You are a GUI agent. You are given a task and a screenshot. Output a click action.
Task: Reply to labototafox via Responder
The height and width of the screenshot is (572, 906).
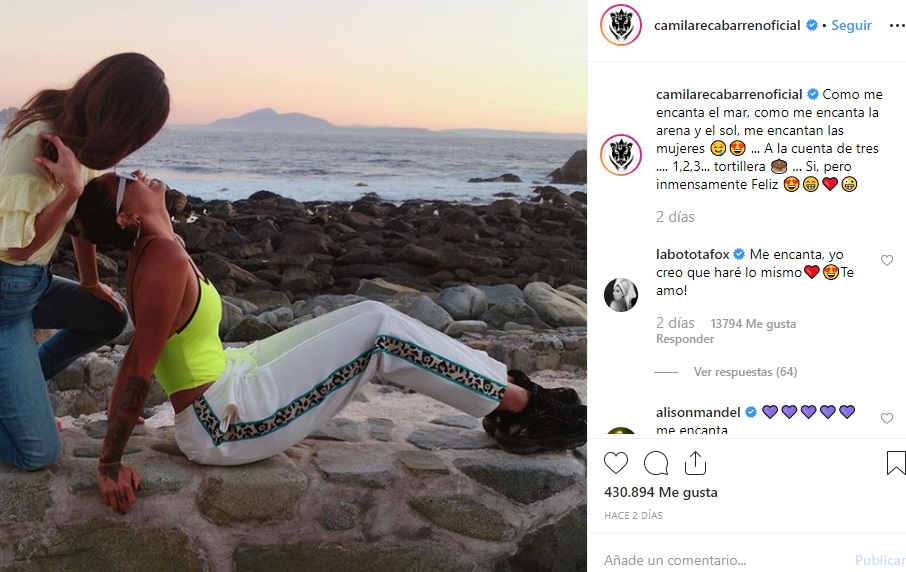(x=685, y=339)
